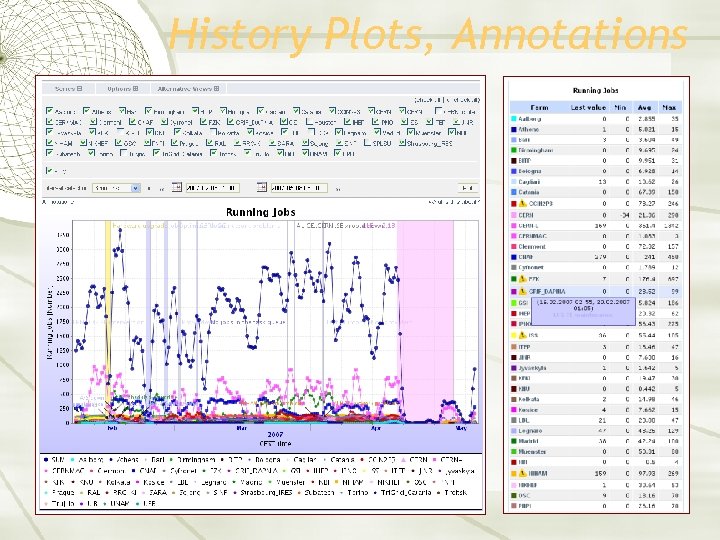
Task: Click the Strasbourg_IRES entry in chart legend
Action: pyautogui.click(x=262, y=492)
